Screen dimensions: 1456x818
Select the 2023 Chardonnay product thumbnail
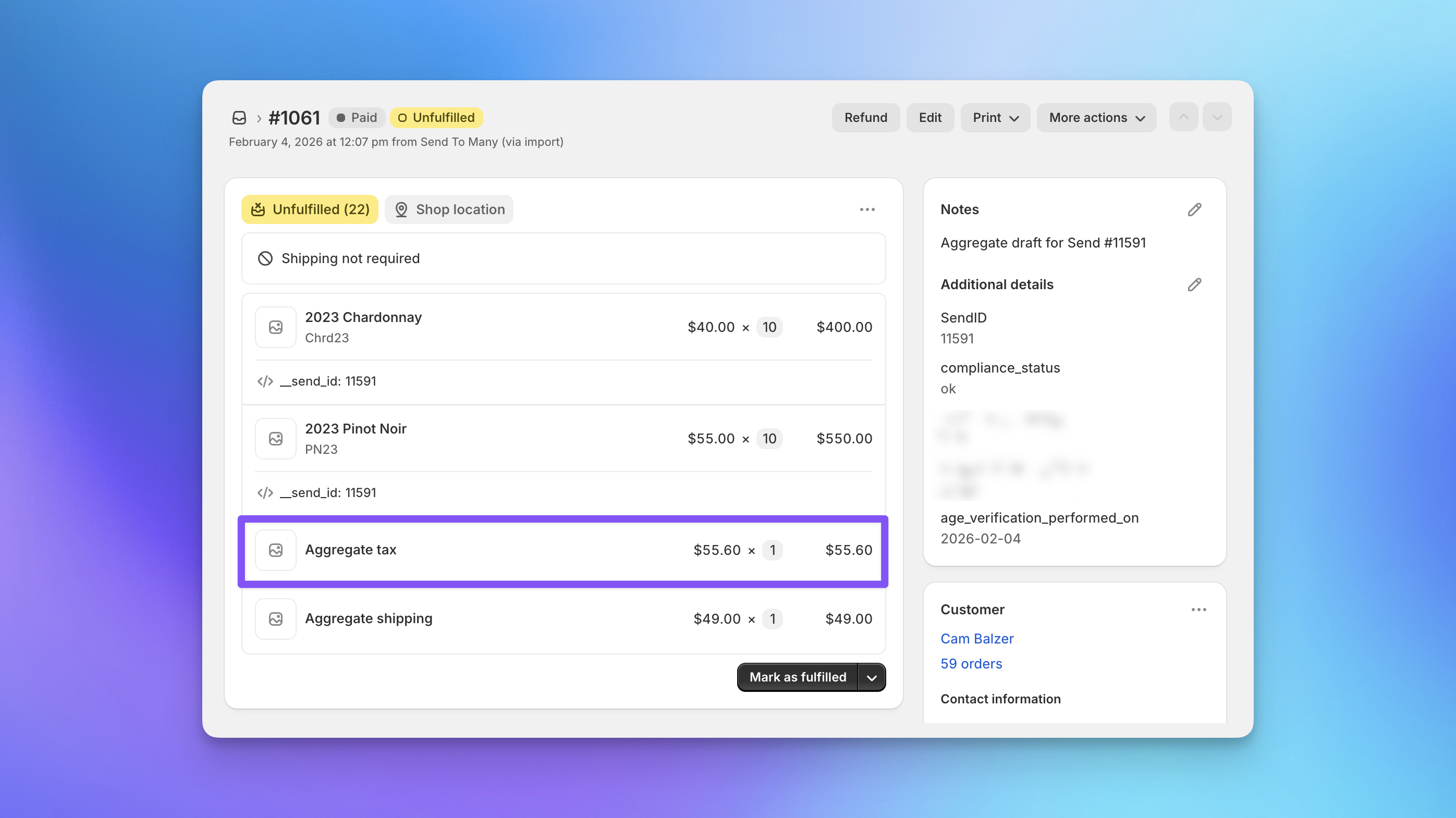[275, 327]
